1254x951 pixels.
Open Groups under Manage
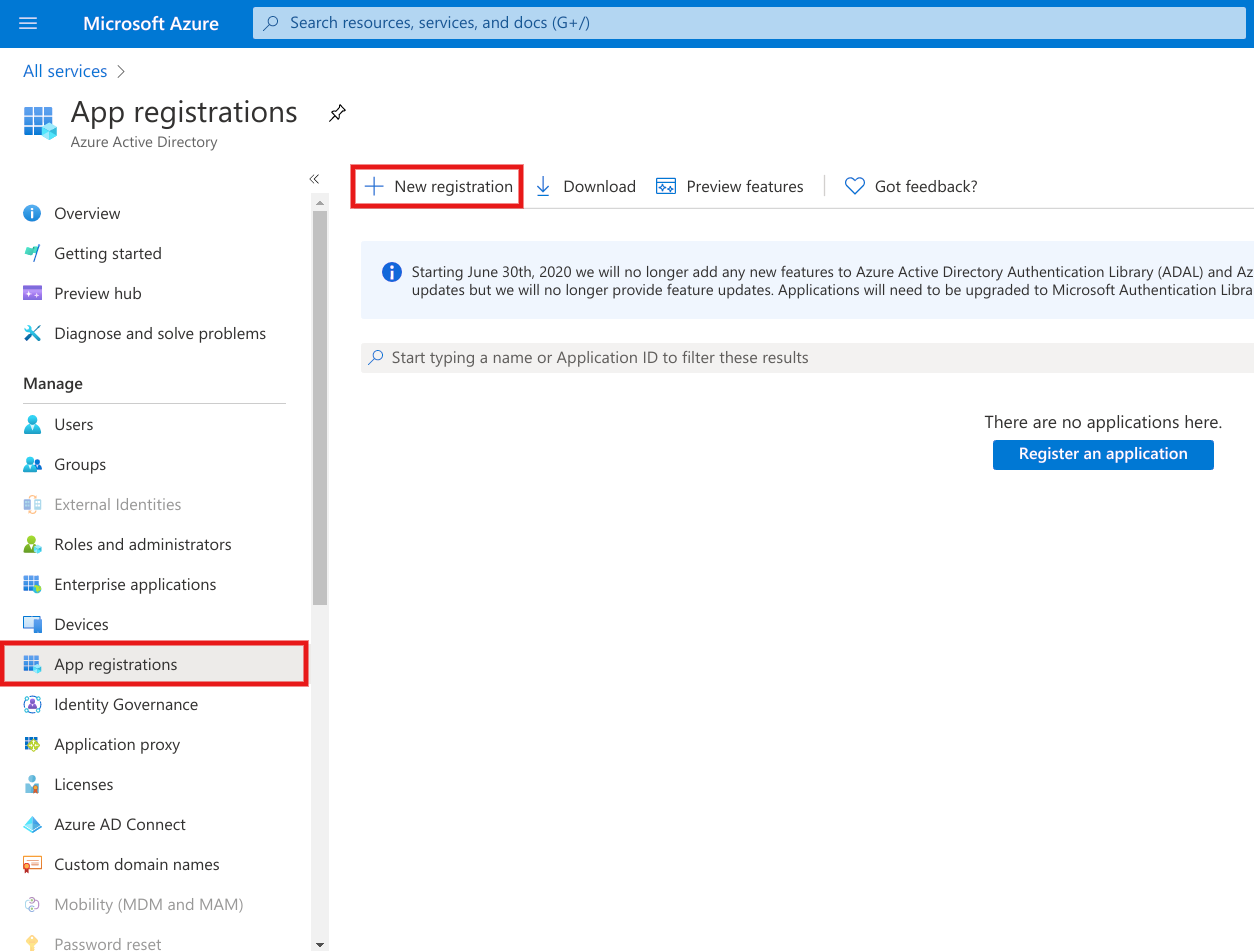(80, 464)
